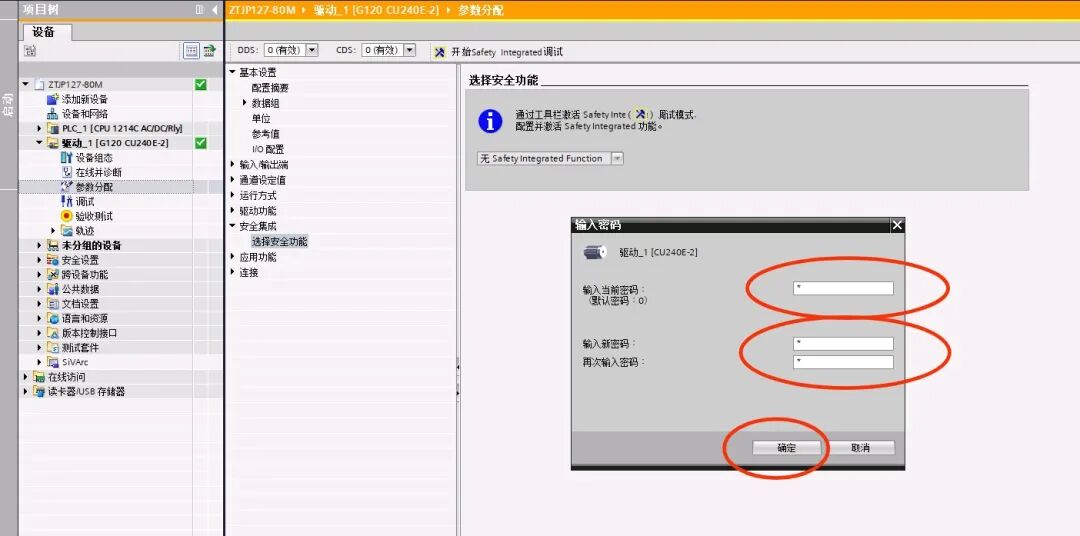The image size is (1080, 536).
Task: Select 配置摘要 (configuration summary) in navigation
Action: coord(270,87)
